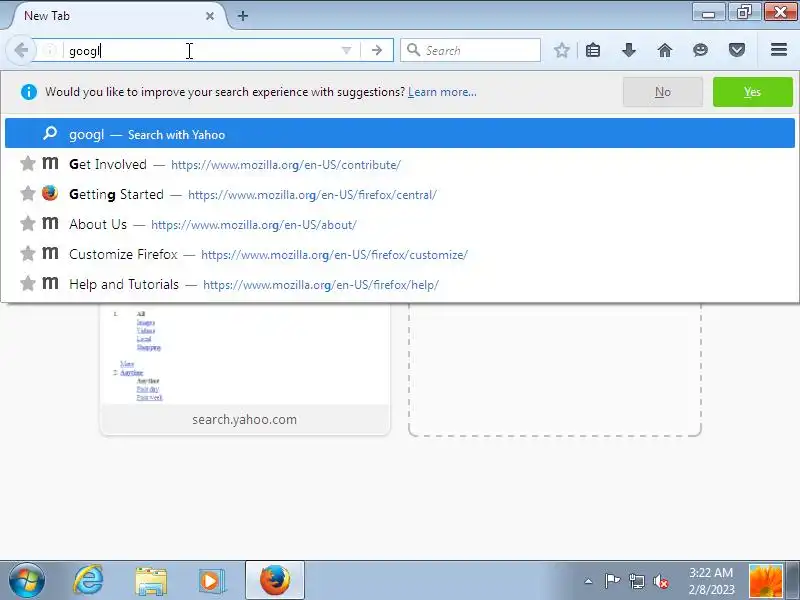Choose googl — Search with Yahoo

[399, 134]
